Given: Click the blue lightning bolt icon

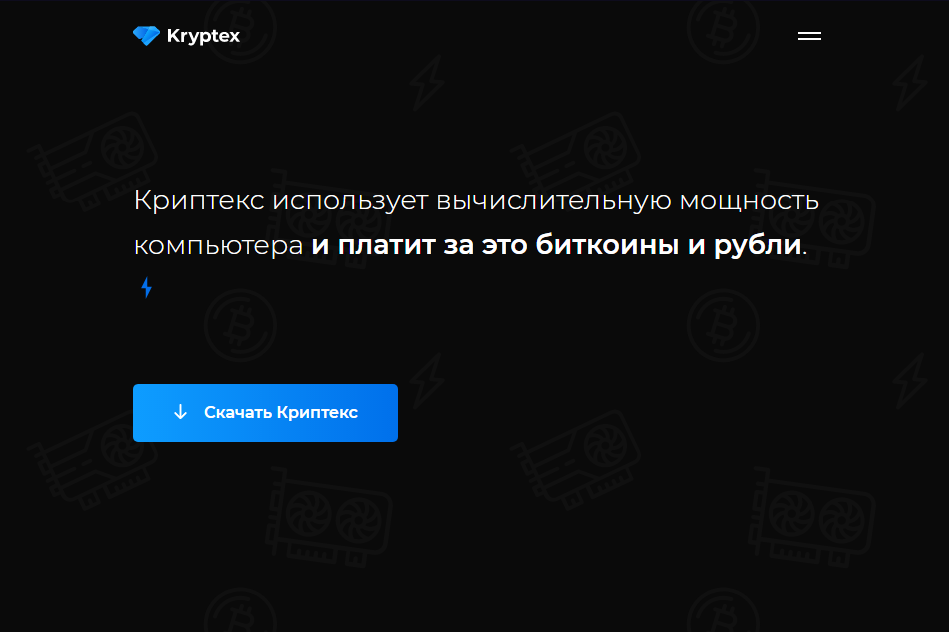Looking at the screenshot, I should point(146,288).
